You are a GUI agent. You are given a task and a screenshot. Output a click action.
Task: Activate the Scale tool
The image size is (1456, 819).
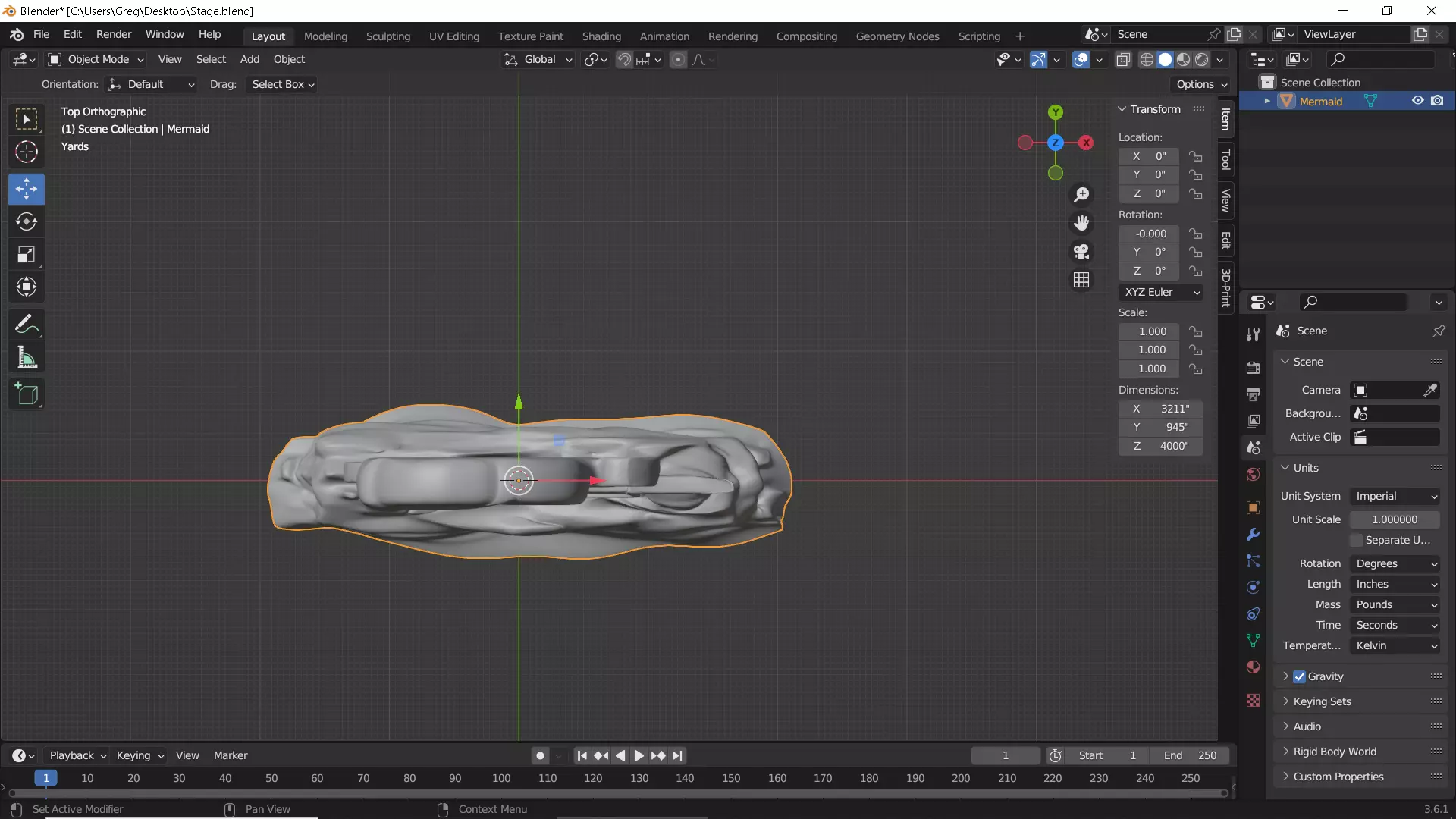coord(27,255)
